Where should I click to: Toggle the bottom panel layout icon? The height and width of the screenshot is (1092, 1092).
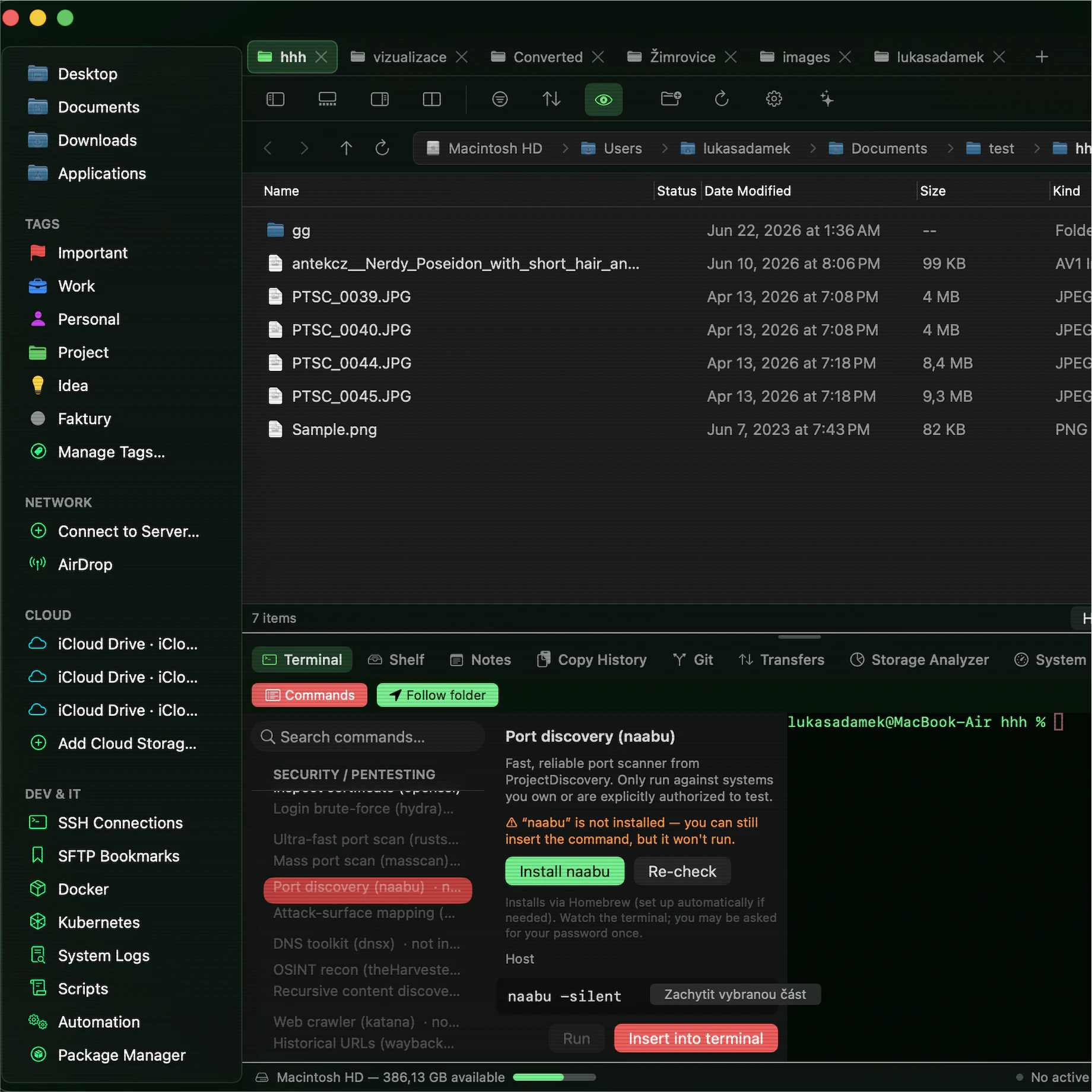[x=328, y=99]
